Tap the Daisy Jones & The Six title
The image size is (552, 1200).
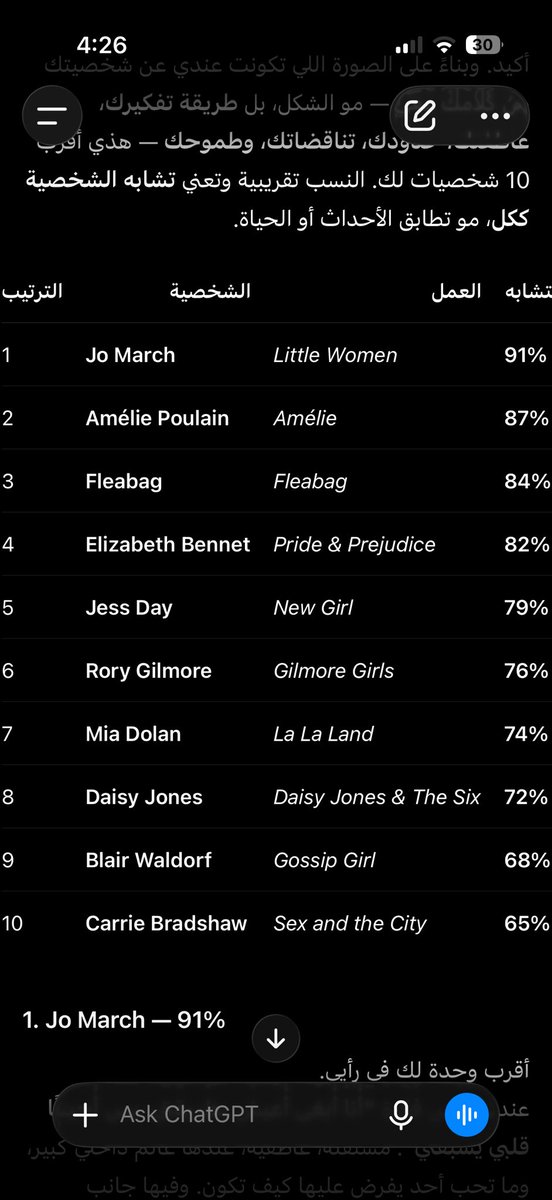pos(377,797)
